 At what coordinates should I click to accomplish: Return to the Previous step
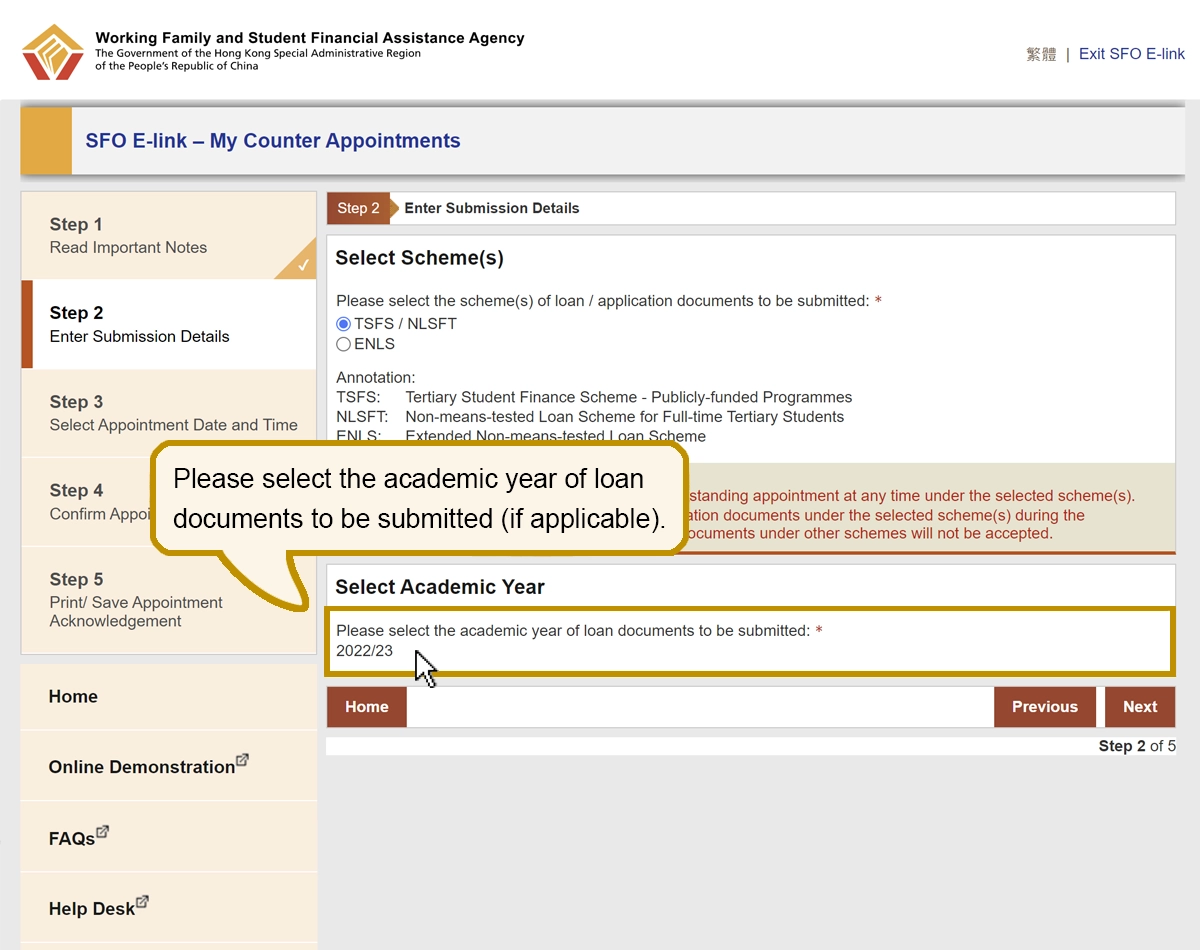tap(1045, 707)
